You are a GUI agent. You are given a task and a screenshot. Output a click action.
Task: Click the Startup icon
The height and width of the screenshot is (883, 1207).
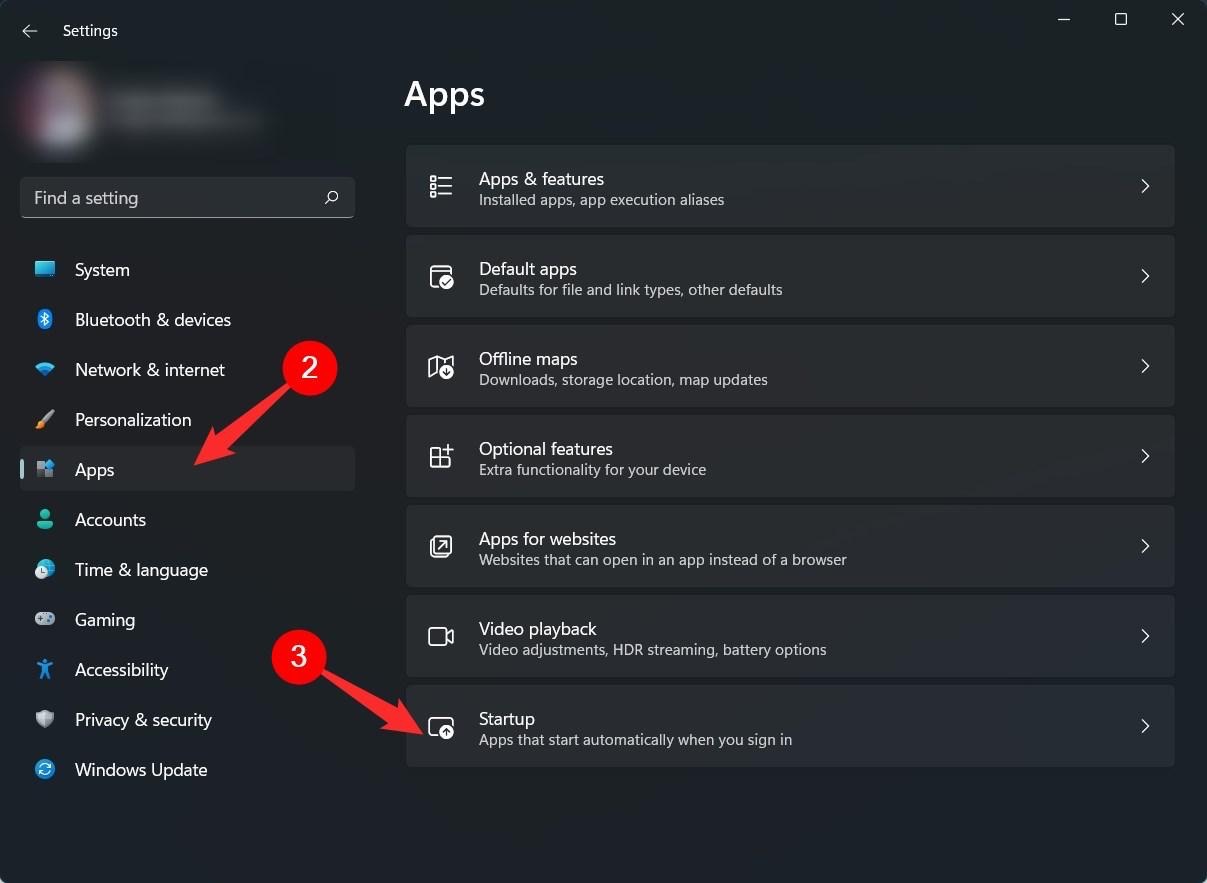pyautogui.click(x=441, y=728)
